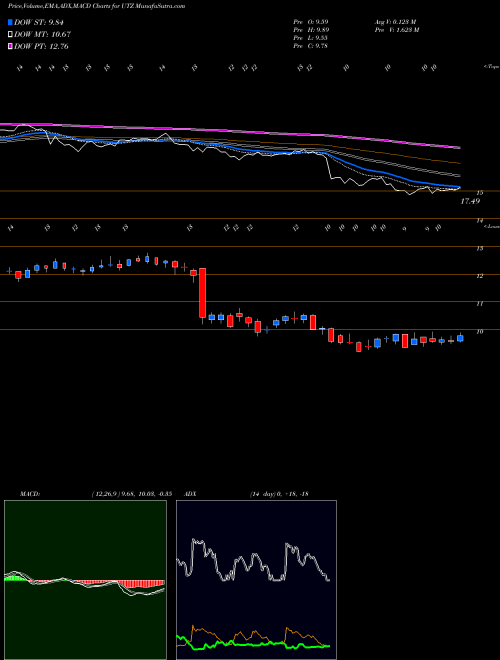The image size is (500, 660).
Task: Click the last blue candlestick on the right
Action: pos(460,338)
